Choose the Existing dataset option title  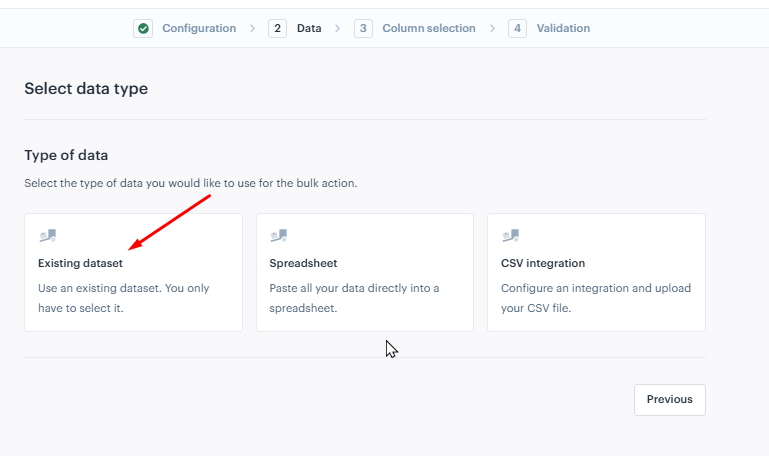80,263
